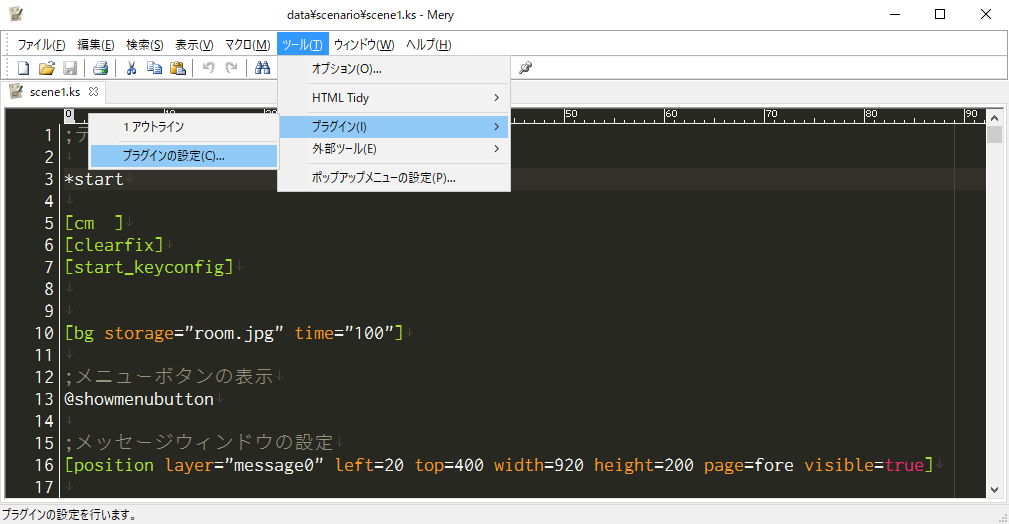1009x524 pixels.
Task: Click the window resize grip in the status bar
Action: pos(1002,517)
